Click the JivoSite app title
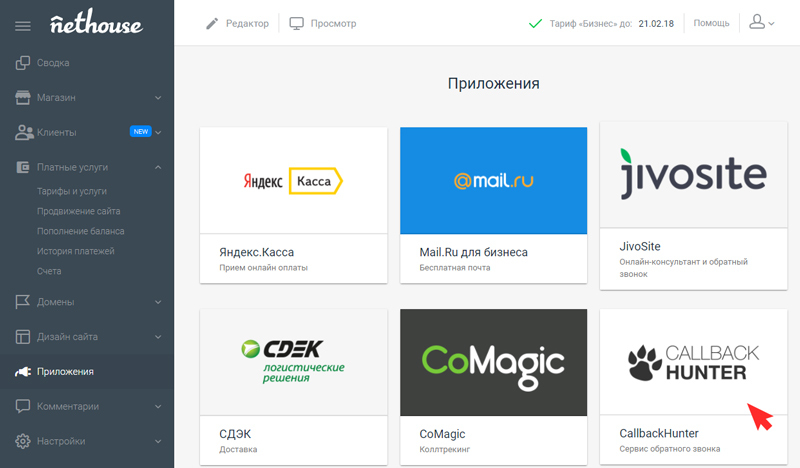800x468 pixels. pos(640,247)
